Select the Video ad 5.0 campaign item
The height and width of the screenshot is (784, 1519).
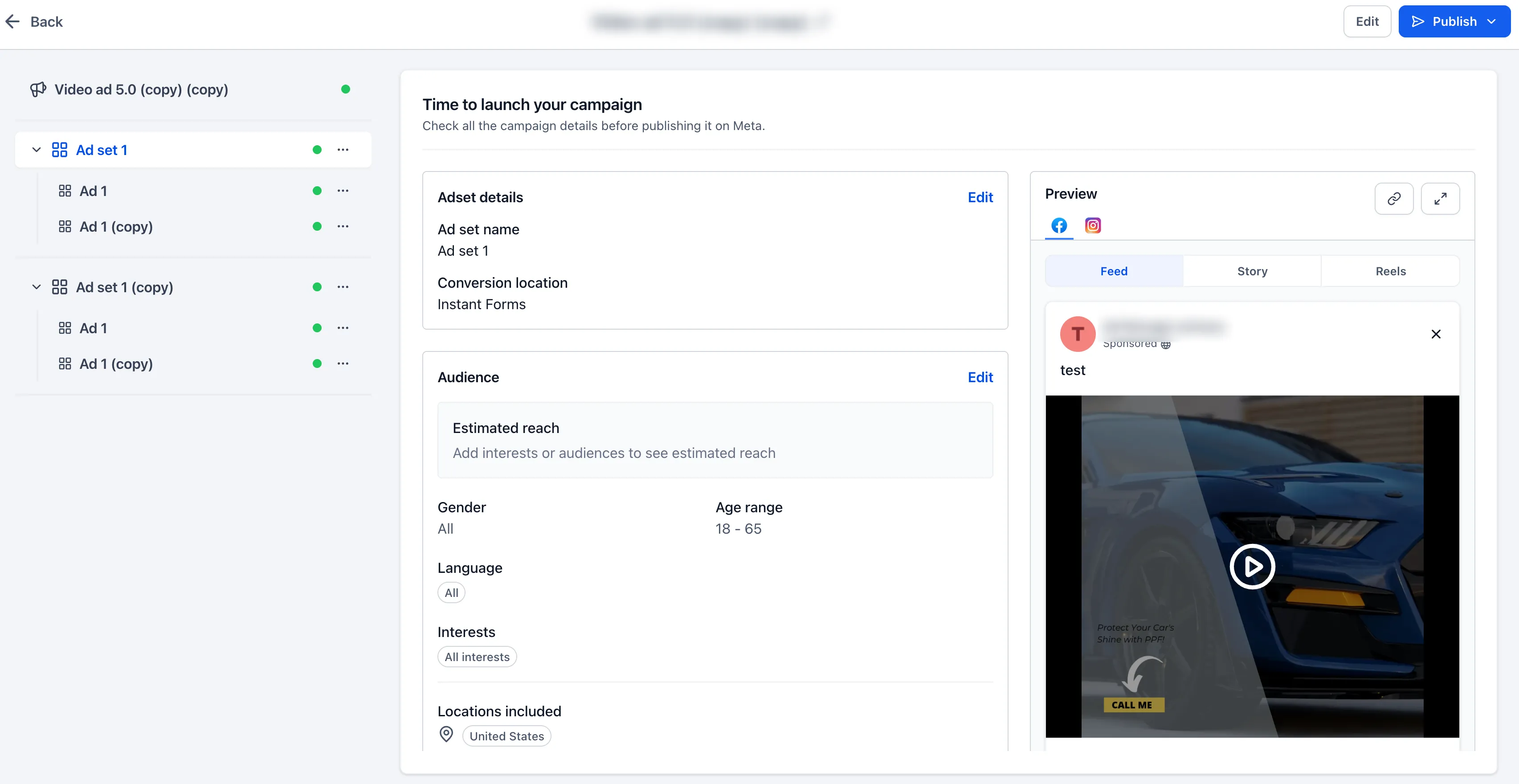(x=141, y=90)
